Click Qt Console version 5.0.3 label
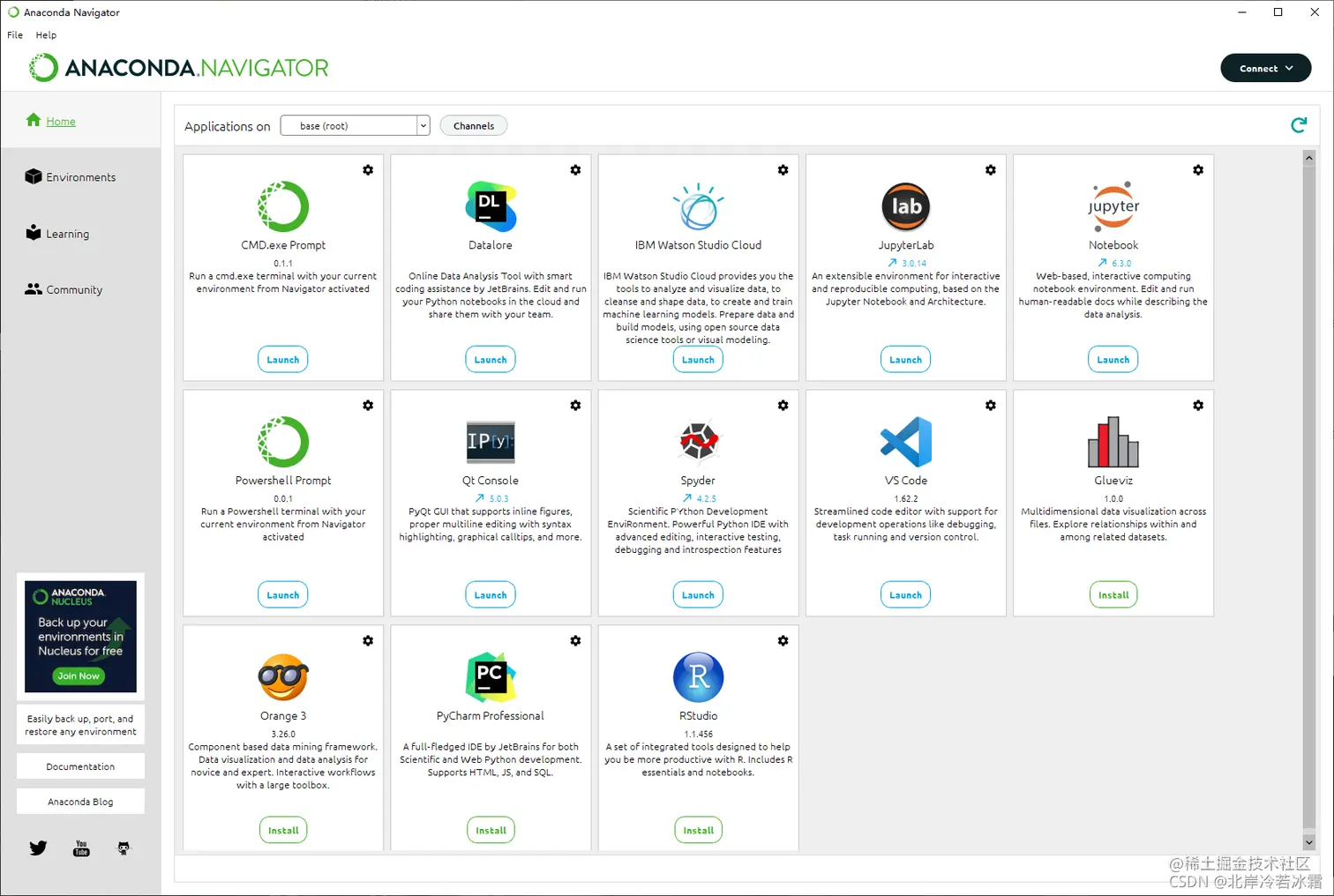The image size is (1334, 896). 498,498
